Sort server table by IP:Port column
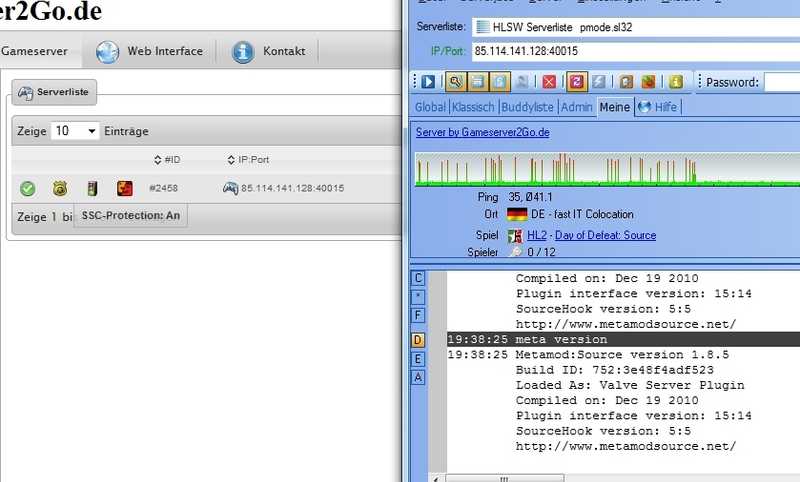 point(248,160)
